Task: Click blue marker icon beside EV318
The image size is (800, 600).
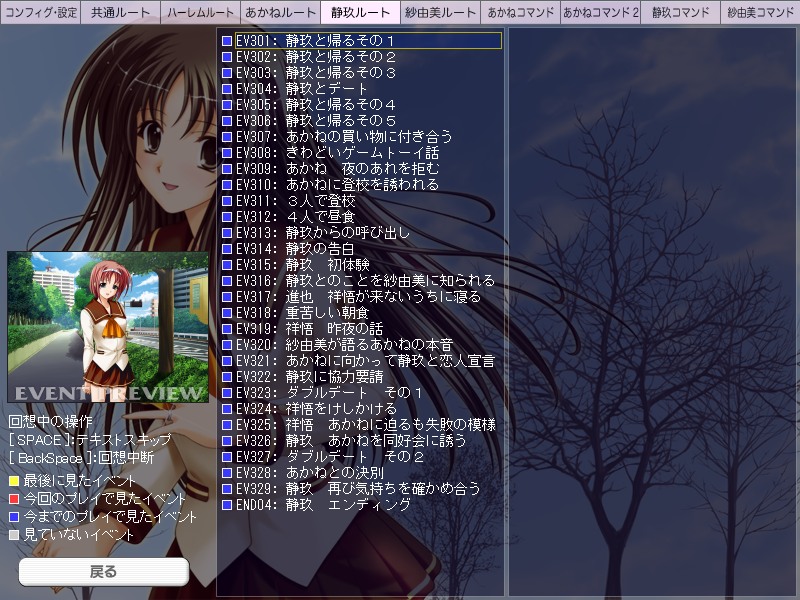Action: click(x=227, y=313)
